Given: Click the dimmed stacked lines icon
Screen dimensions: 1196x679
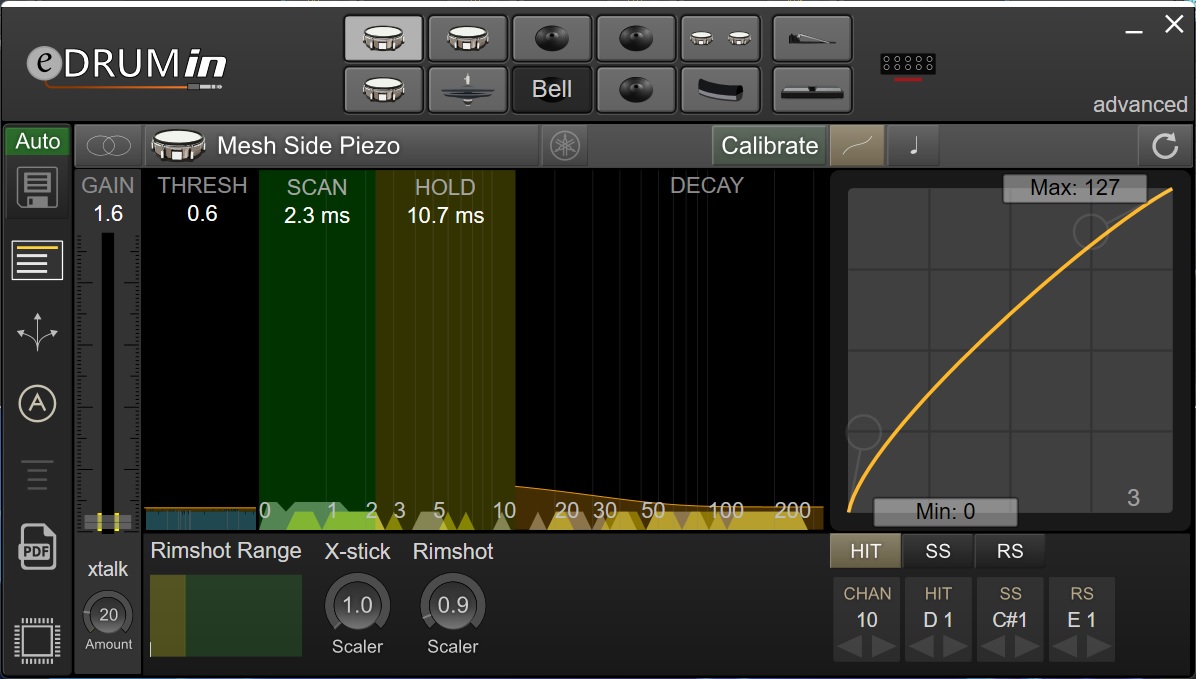Looking at the screenshot, I should 37,475.
